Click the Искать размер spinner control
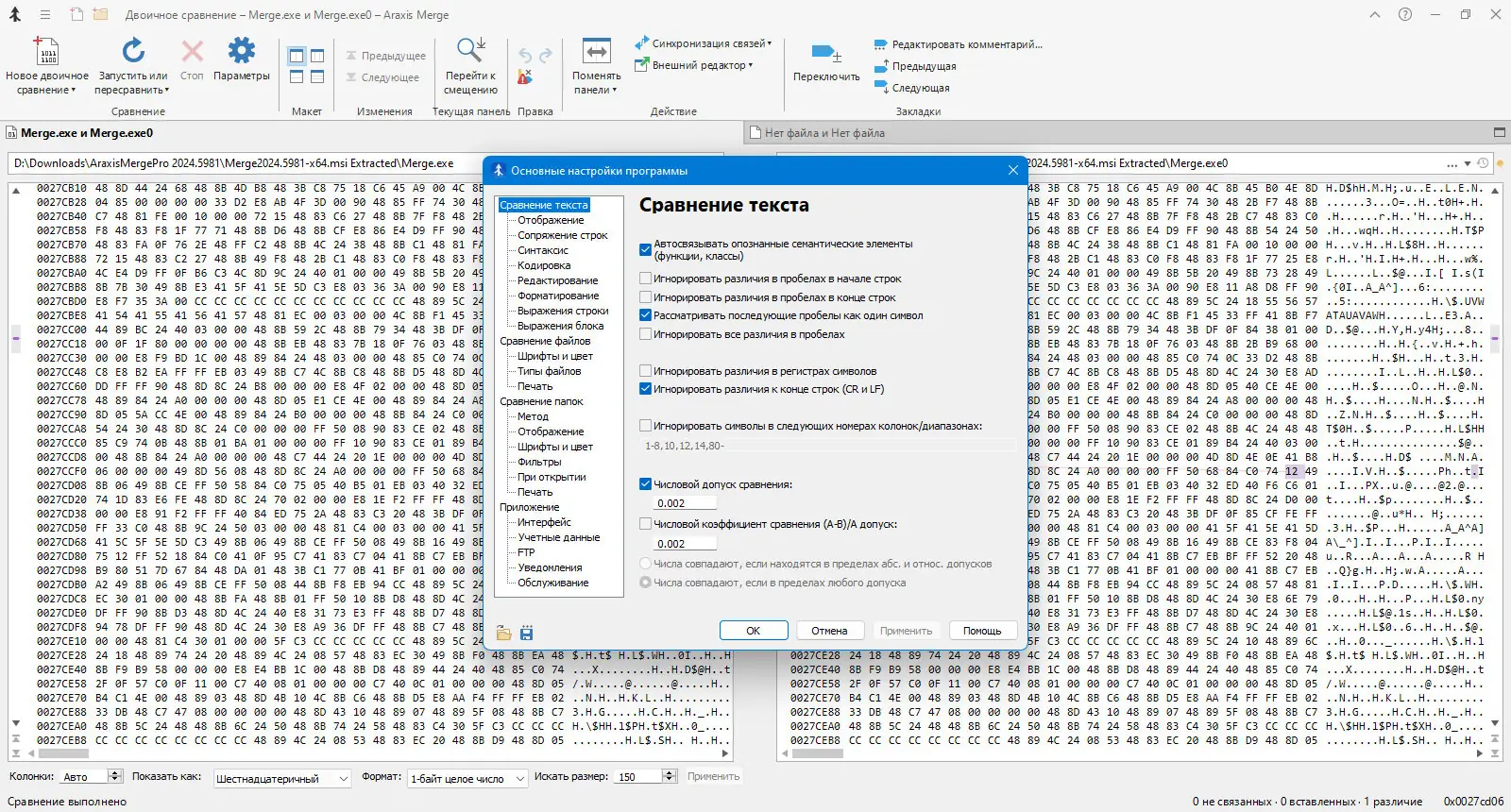Screen dimensions: 1511x812 click(670, 776)
